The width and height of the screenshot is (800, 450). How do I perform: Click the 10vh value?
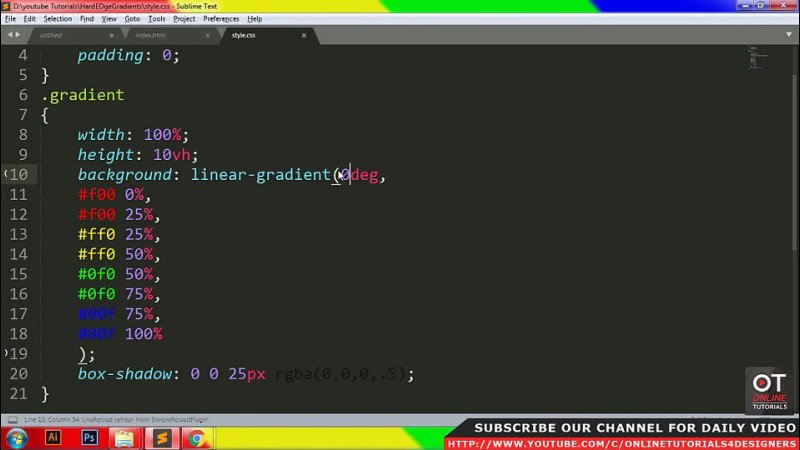pos(171,155)
